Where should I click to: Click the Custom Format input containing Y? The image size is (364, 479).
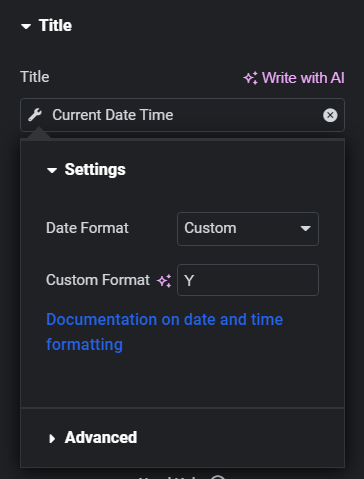point(248,280)
